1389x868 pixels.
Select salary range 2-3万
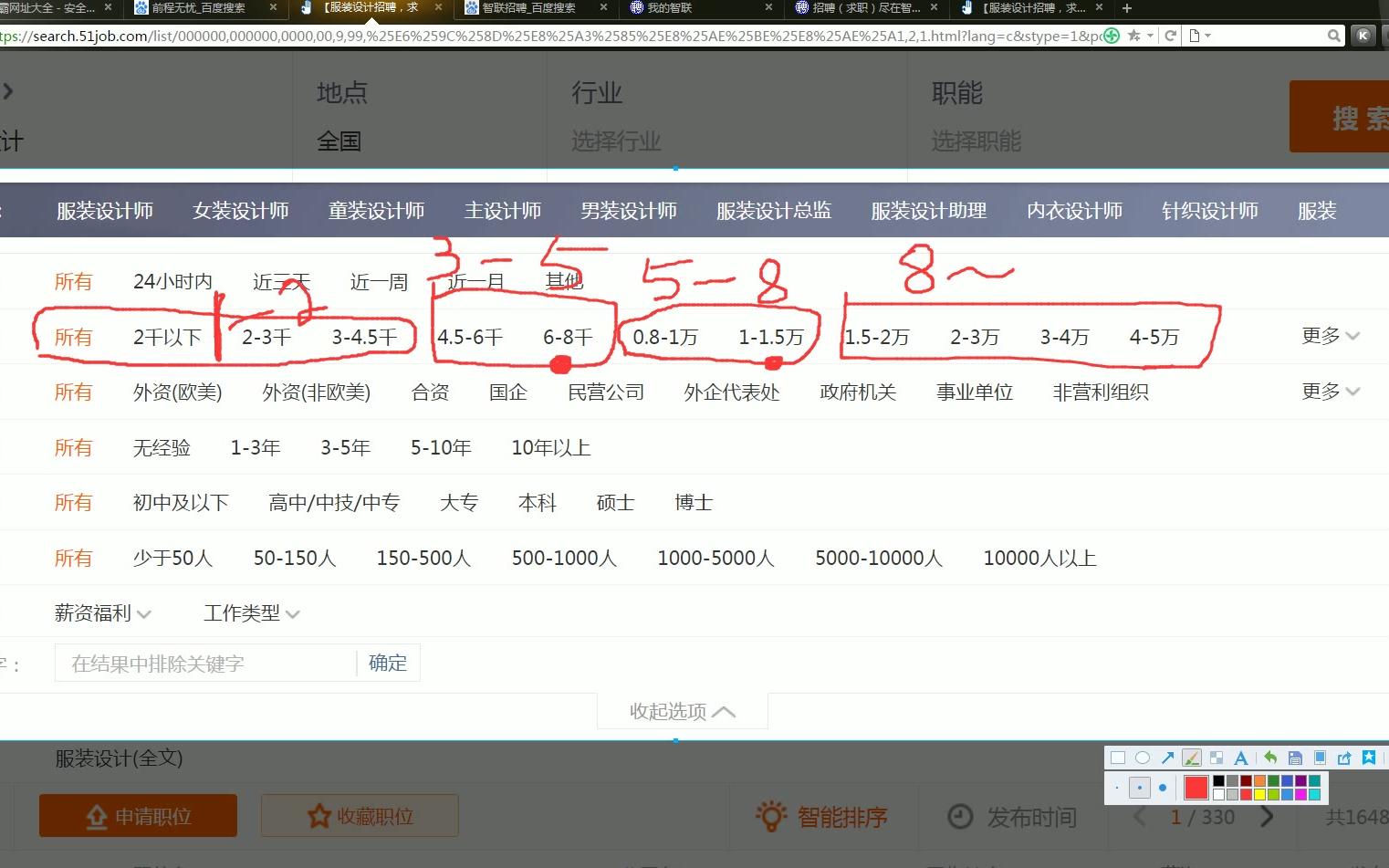tap(975, 337)
